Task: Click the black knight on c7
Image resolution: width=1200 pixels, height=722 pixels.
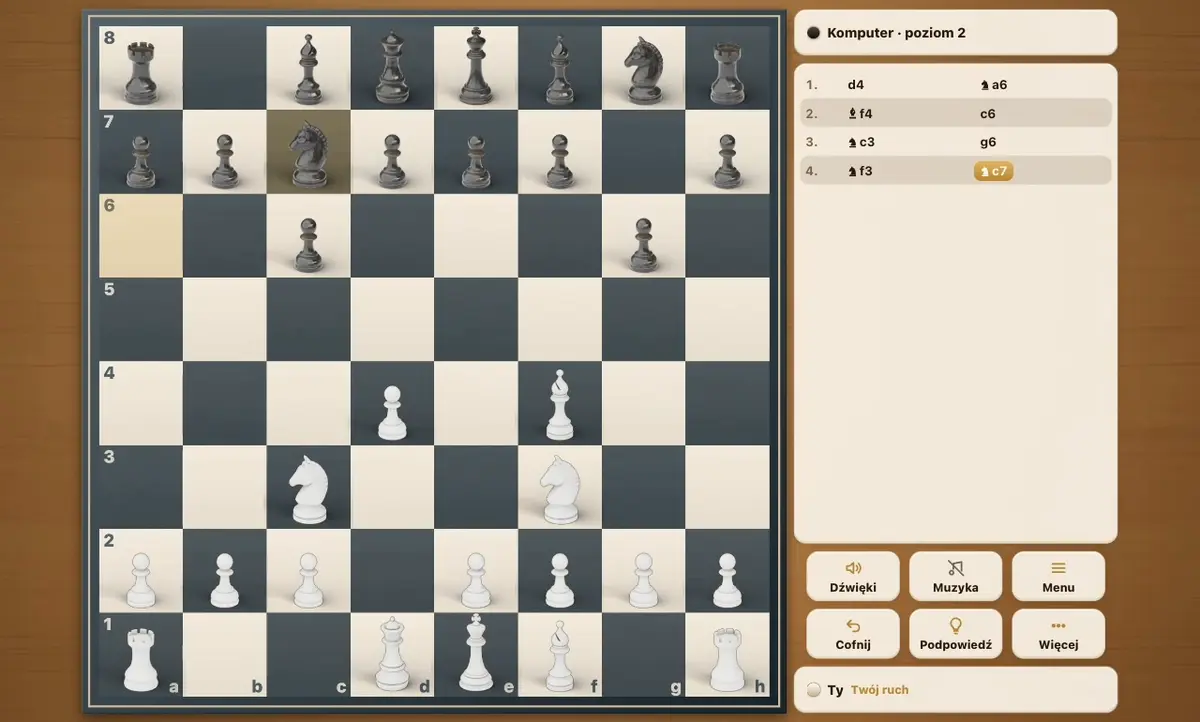Action: tap(308, 153)
